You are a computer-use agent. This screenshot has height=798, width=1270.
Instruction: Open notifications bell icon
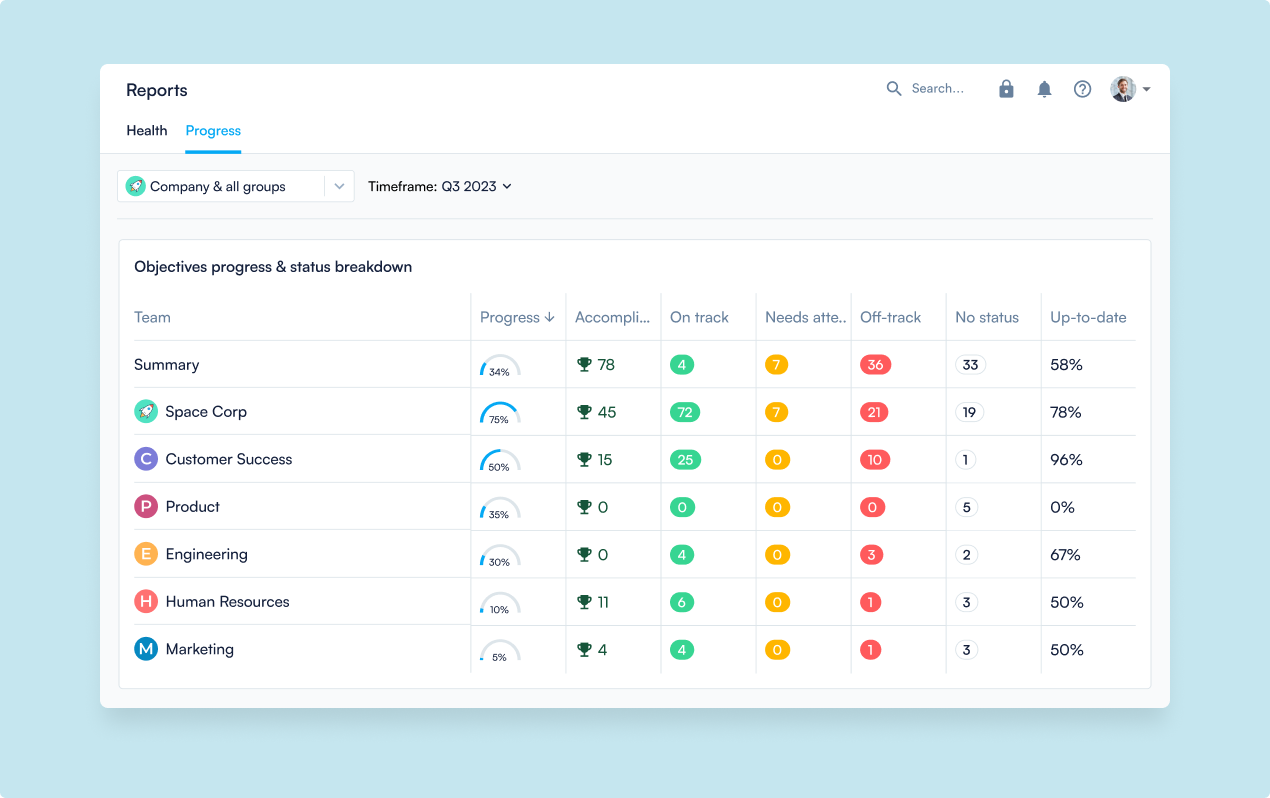tap(1044, 89)
